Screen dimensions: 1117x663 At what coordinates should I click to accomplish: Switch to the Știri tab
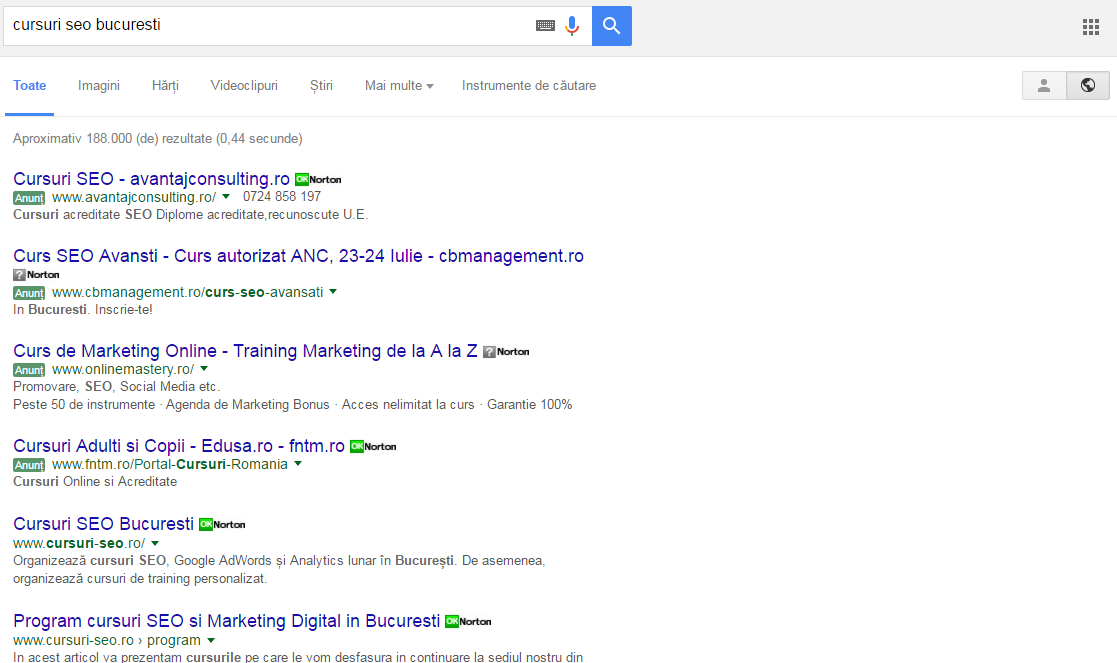321,85
